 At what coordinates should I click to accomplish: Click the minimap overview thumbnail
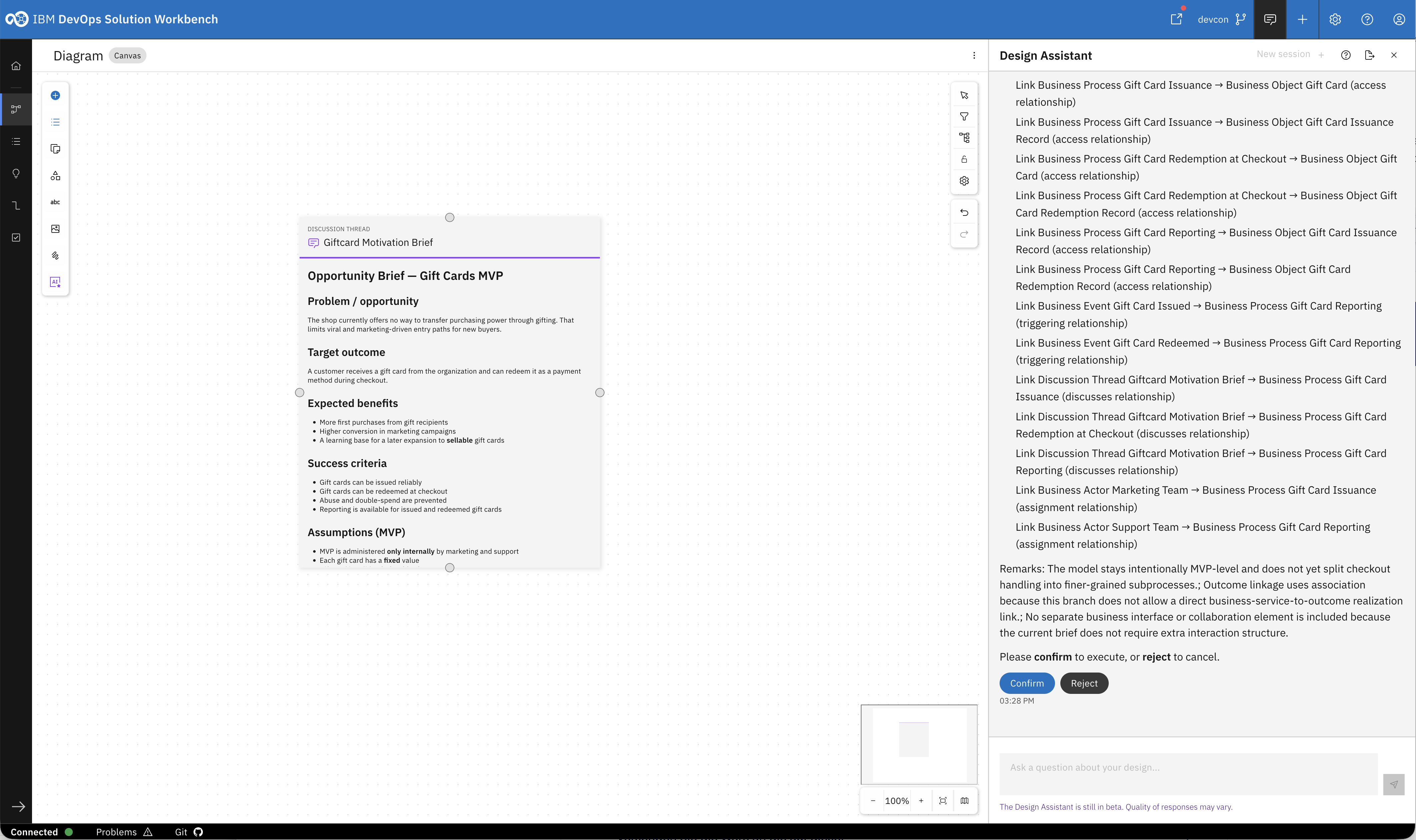click(919, 744)
